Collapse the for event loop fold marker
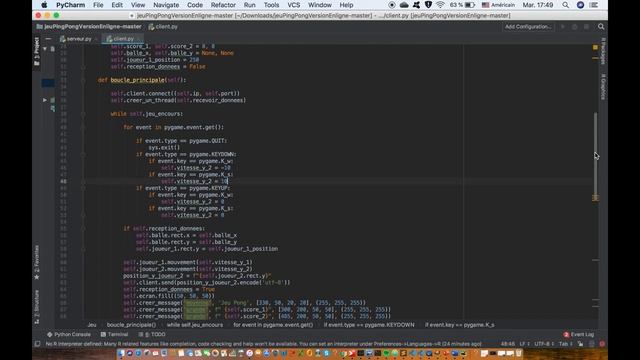The image size is (640, 360). 83,127
